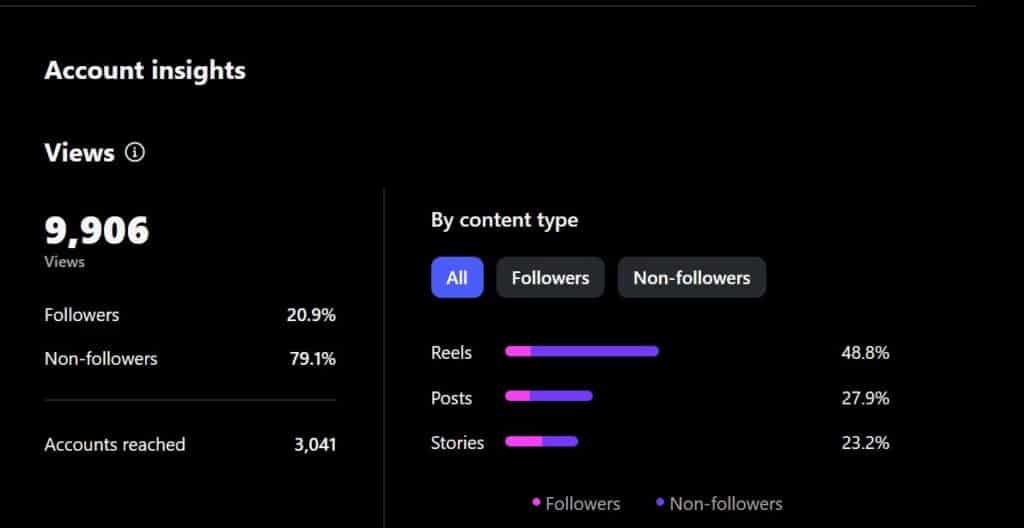1024x528 pixels.
Task: Switch to the Followers content filter
Action: coord(550,278)
